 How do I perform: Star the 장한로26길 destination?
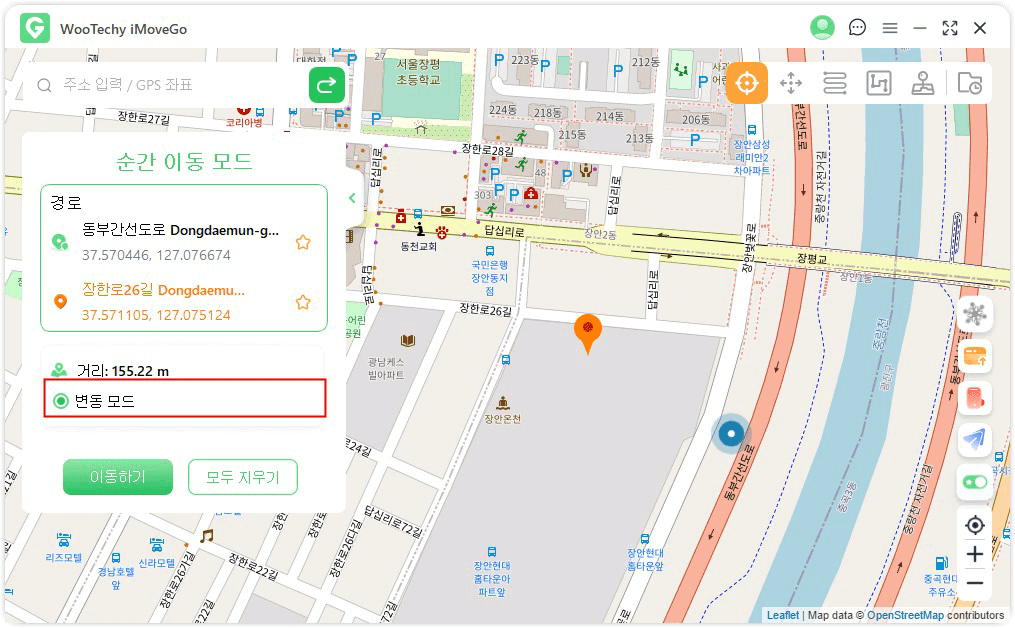tap(303, 302)
